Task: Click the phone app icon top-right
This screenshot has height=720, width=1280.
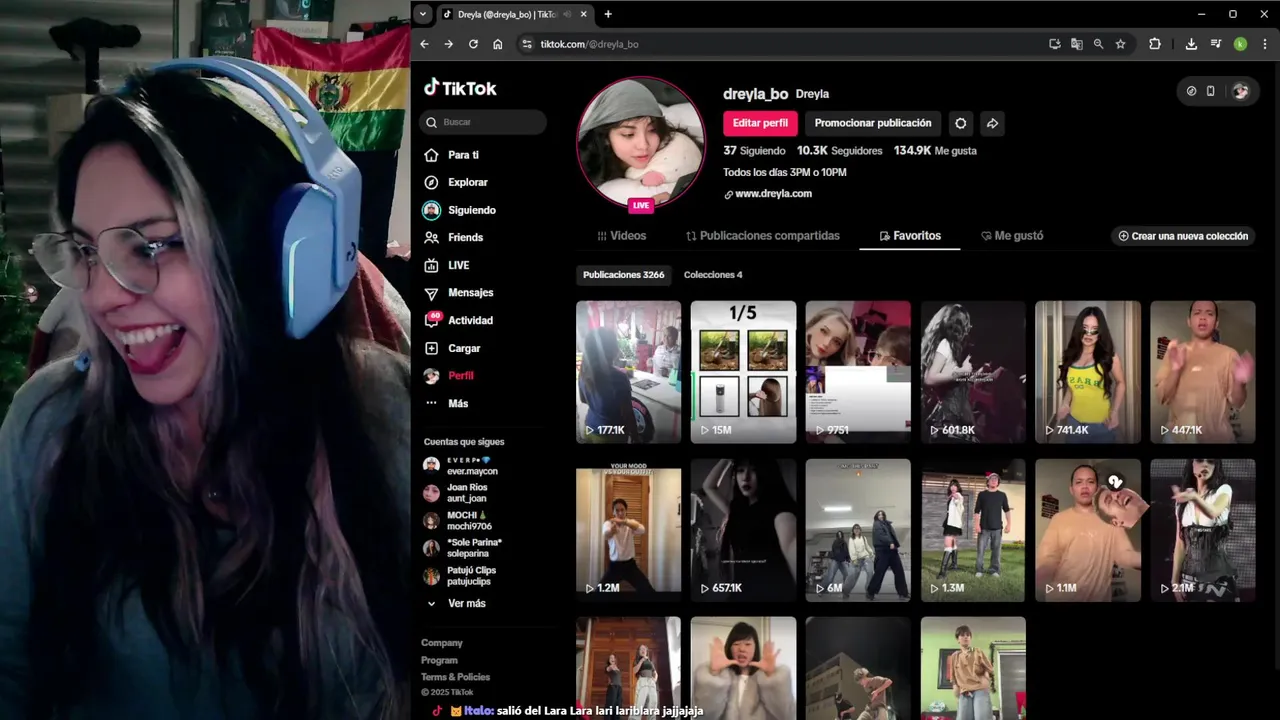Action: pos(1210,91)
